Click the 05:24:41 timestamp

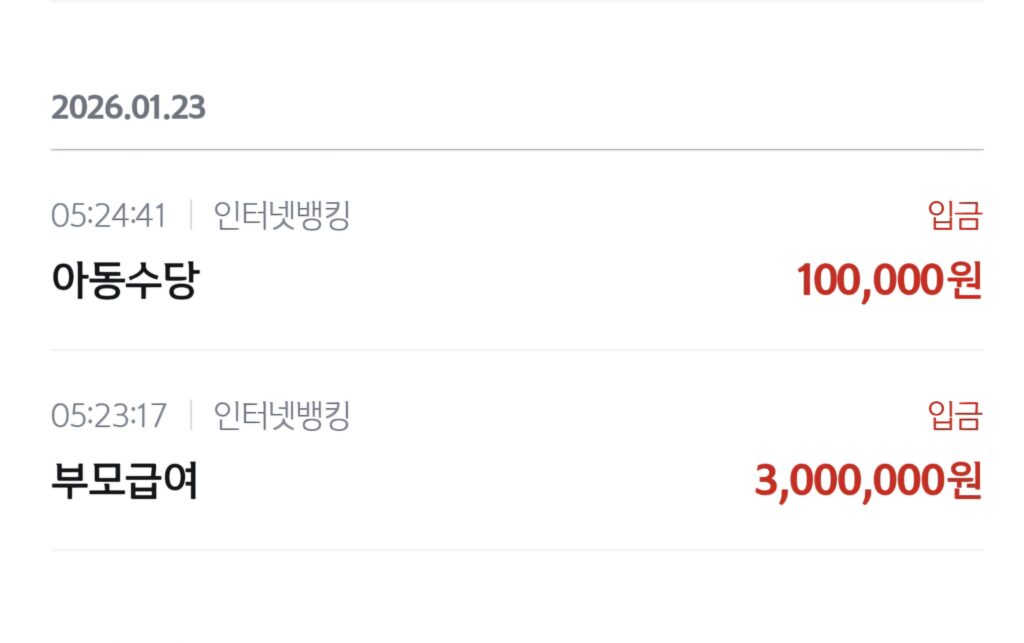(108, 215)
